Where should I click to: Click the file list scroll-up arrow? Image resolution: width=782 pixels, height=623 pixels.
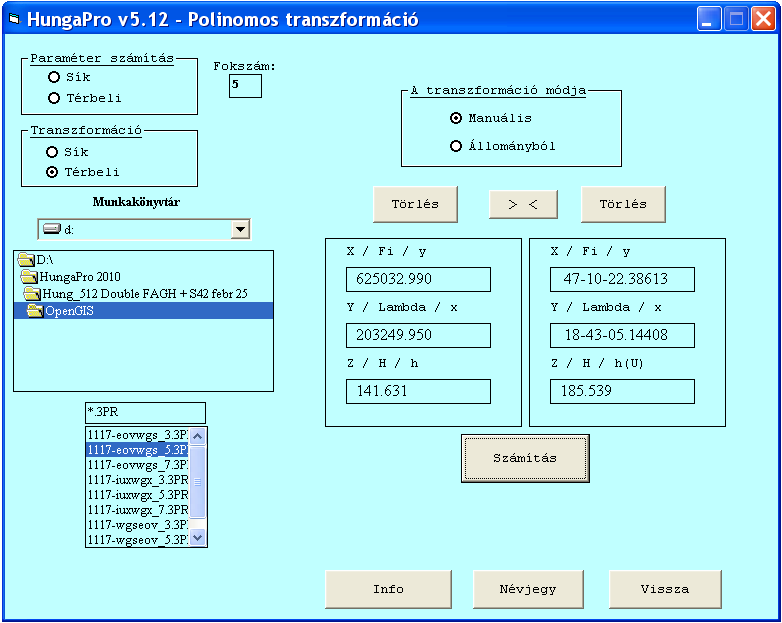[x=197, y=436]
